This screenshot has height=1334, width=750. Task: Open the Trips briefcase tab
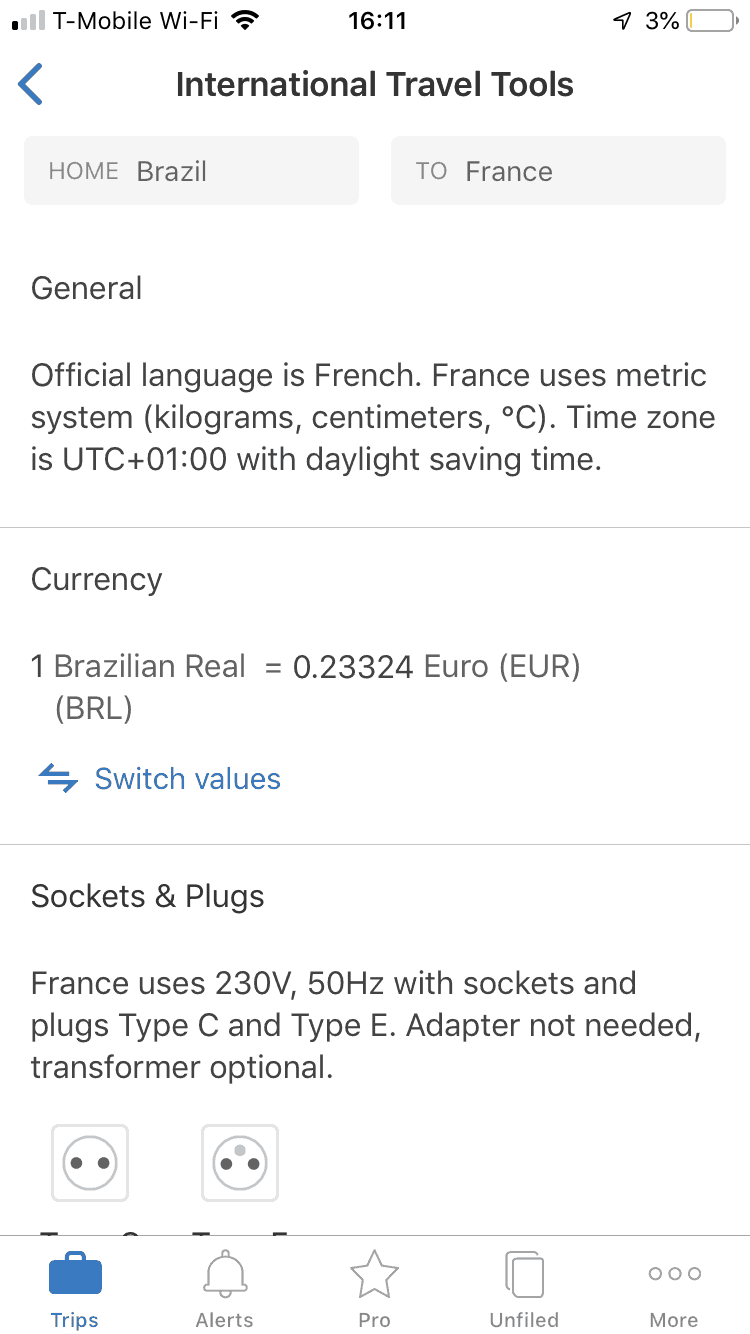pos(75,1275)
